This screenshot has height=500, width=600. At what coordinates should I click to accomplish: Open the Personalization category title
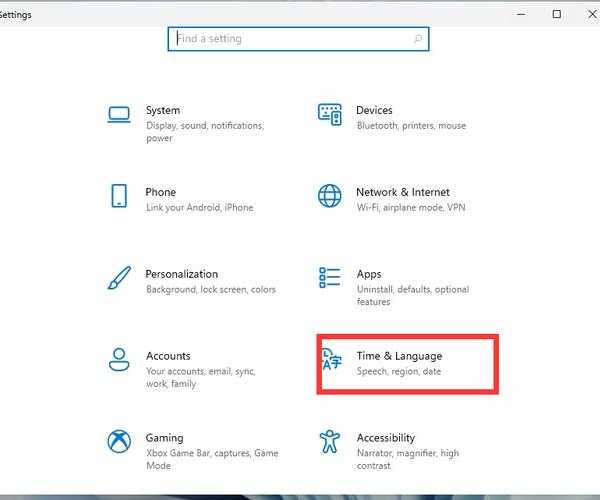(x=181, y=274)
